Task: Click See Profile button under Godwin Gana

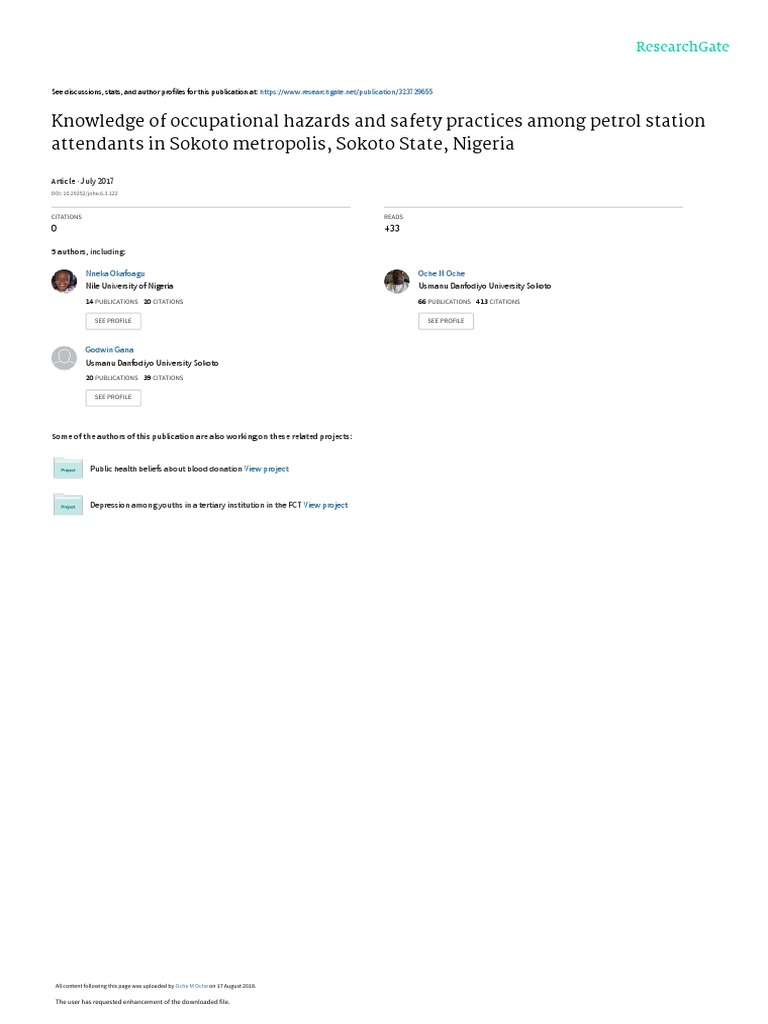Action: (113, 397)
